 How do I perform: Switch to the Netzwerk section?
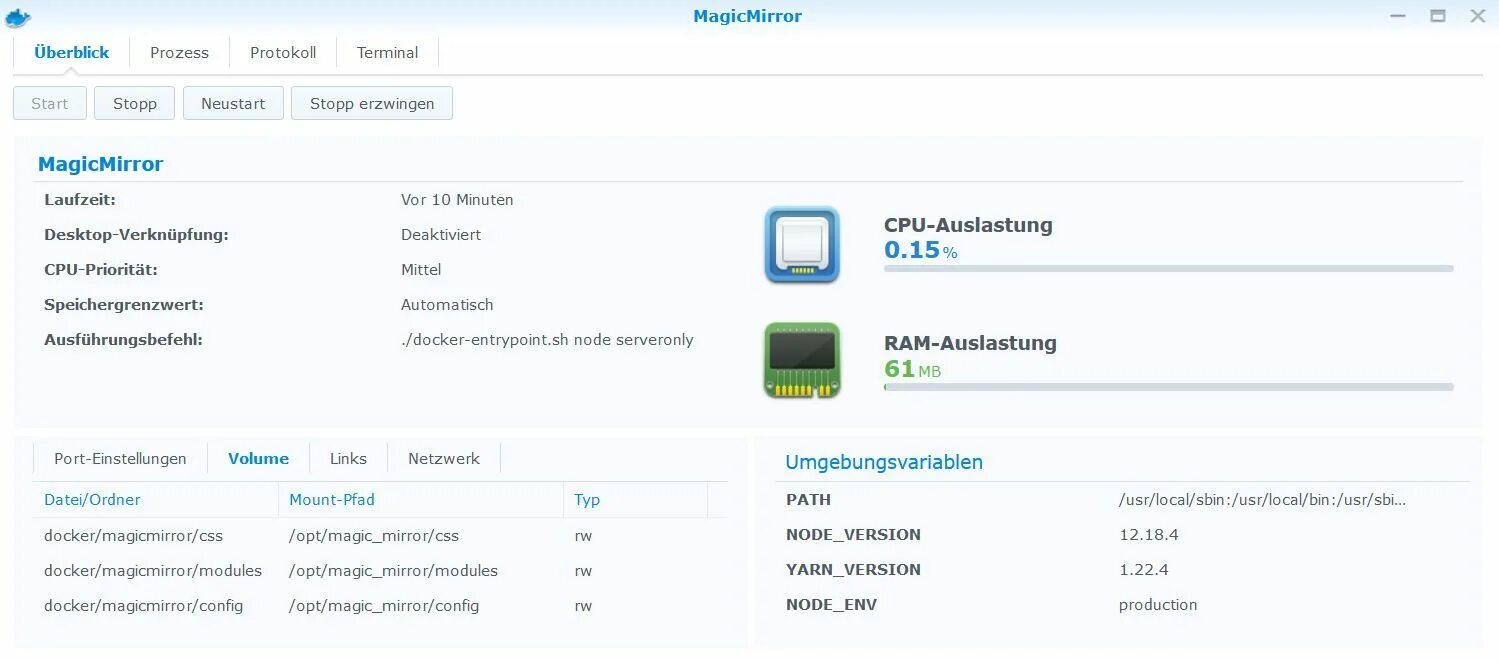pos(443,458)
